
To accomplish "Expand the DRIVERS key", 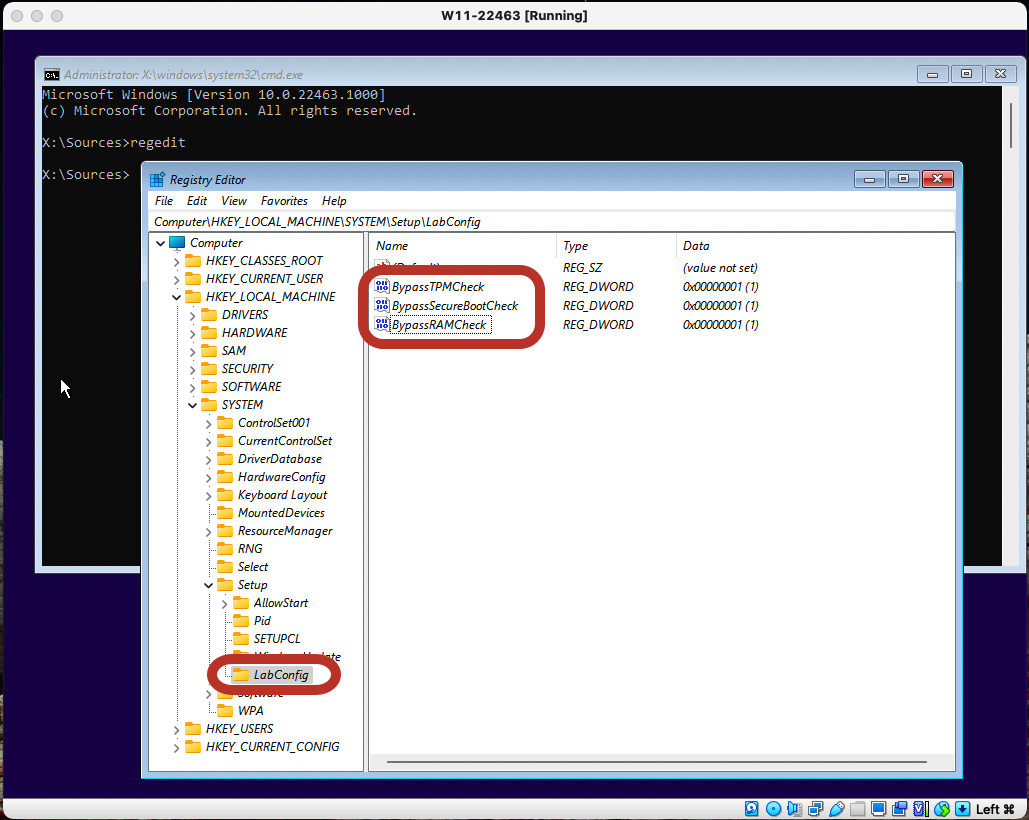I will coord(192,316).
